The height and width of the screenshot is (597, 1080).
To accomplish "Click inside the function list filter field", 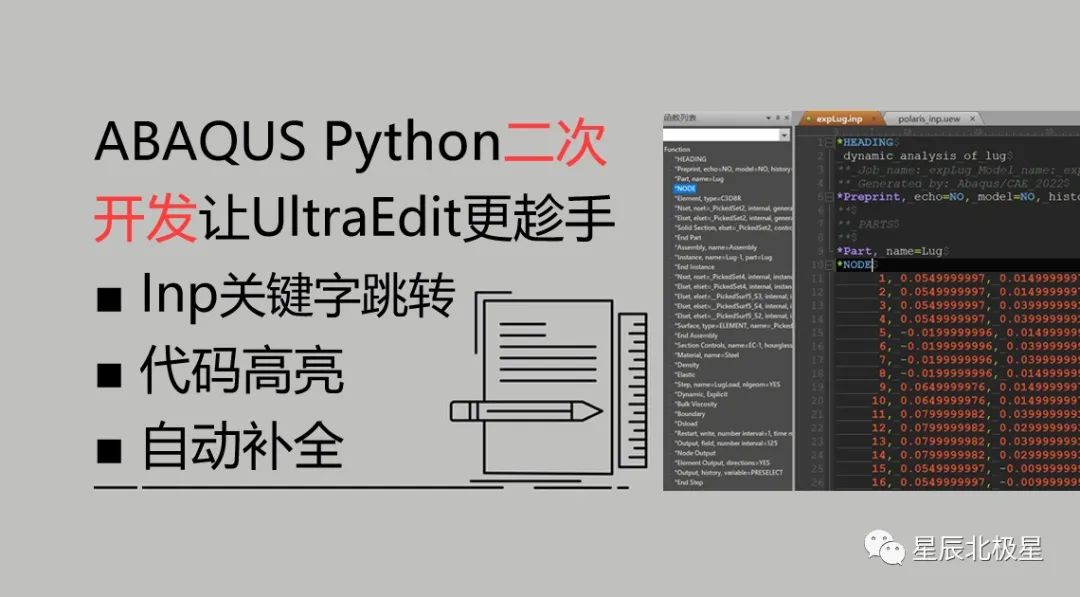I will point(721,136).
